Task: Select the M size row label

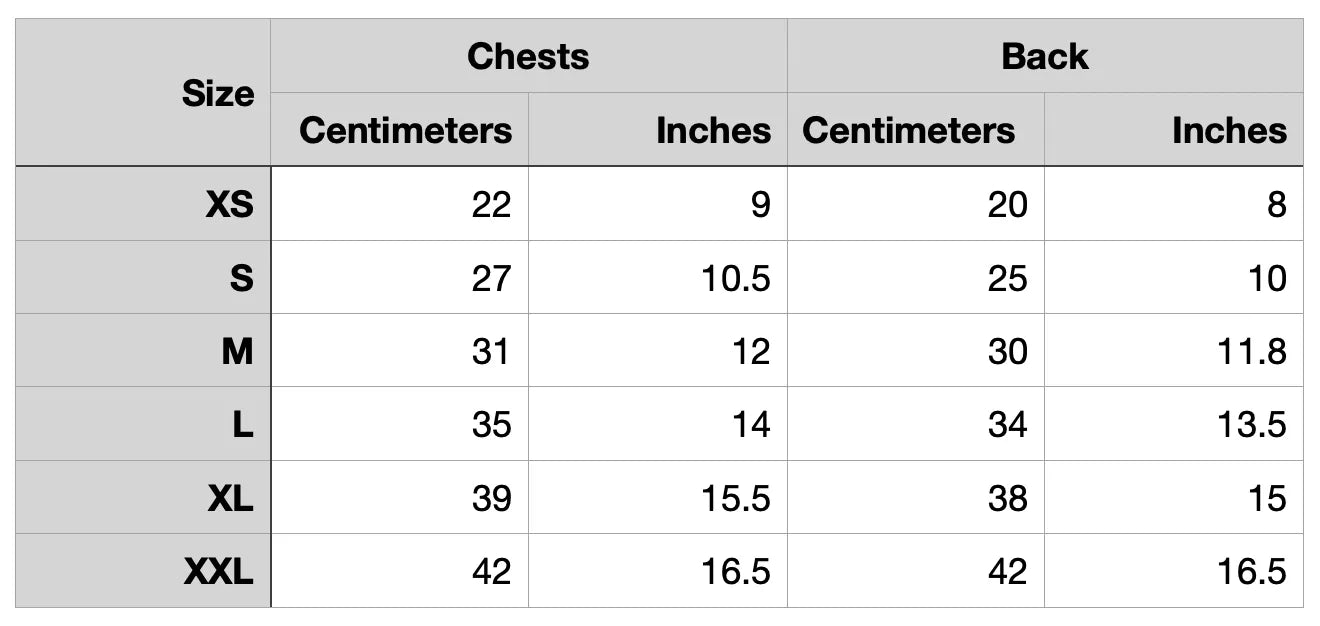Action: click(237, 351)
